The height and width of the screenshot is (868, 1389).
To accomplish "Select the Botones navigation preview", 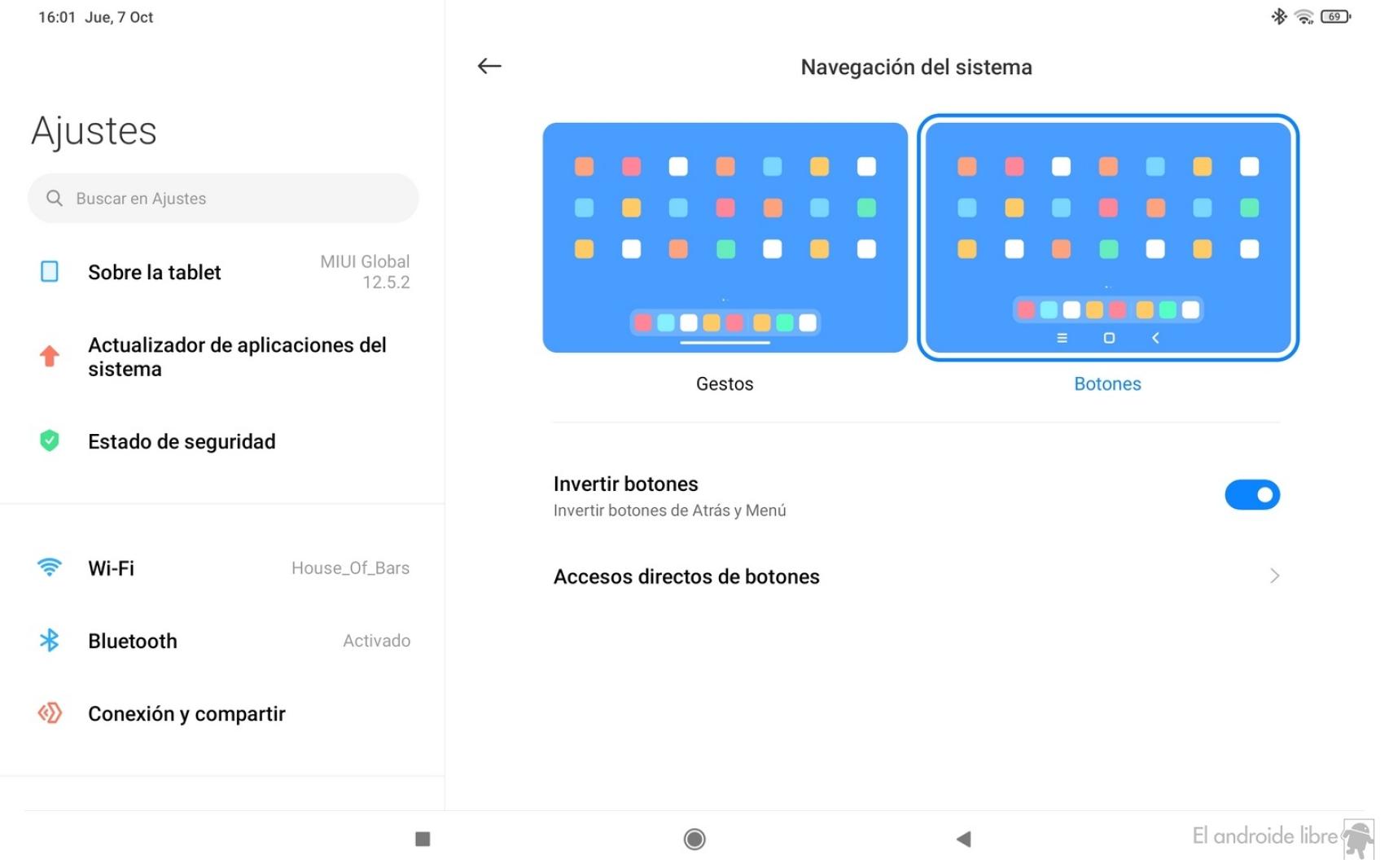I will tap(1108, 237).
